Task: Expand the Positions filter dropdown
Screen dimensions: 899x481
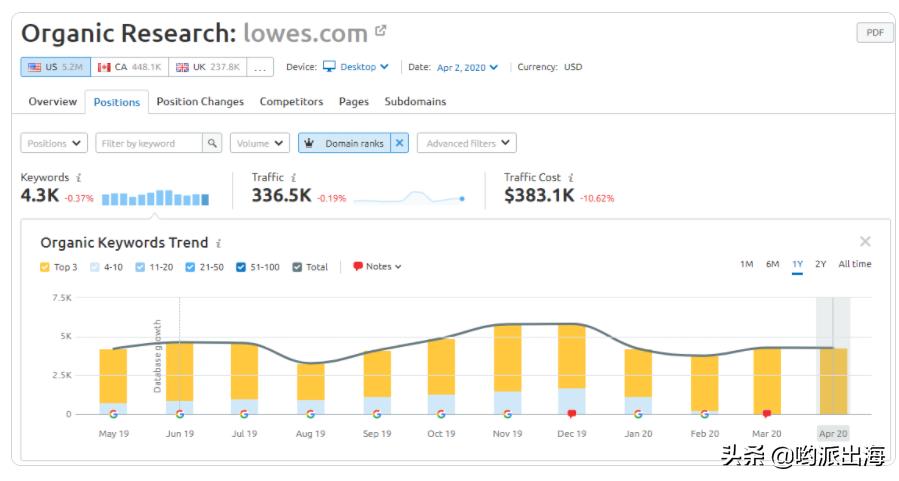Action: [x=54, y=143]
